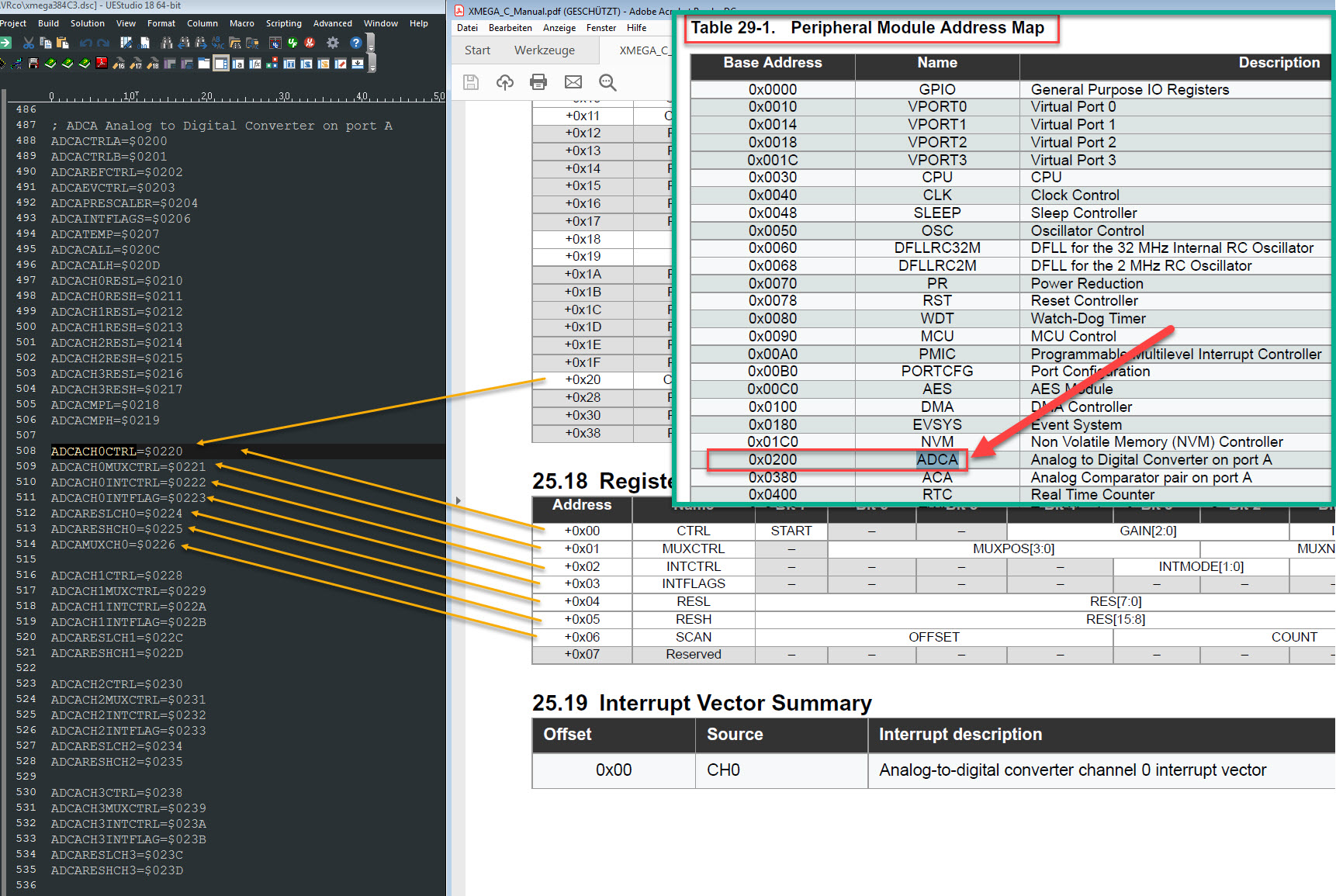
Task: Click the comment line about ADCA converter
Action: tap(222, 126)
